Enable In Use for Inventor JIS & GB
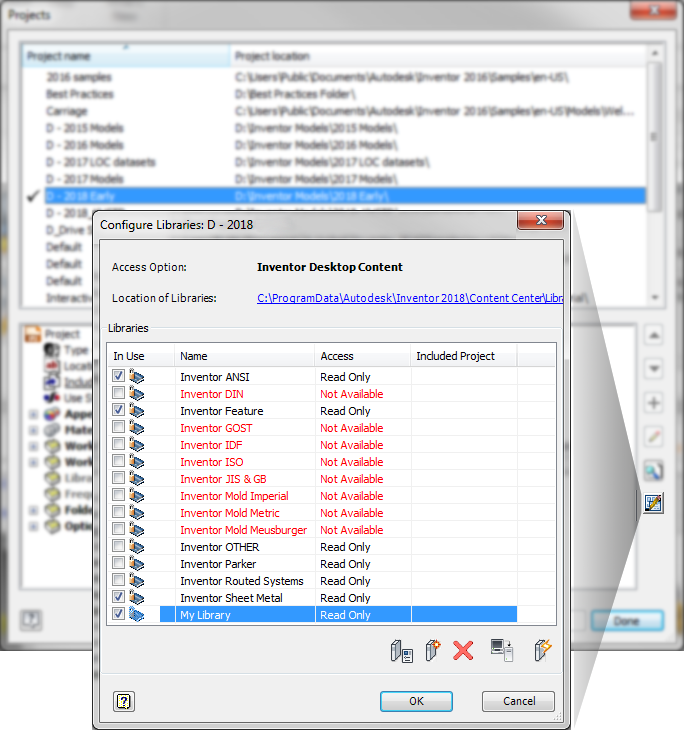This screenshot has width=684, height=743. click(119, 478)
